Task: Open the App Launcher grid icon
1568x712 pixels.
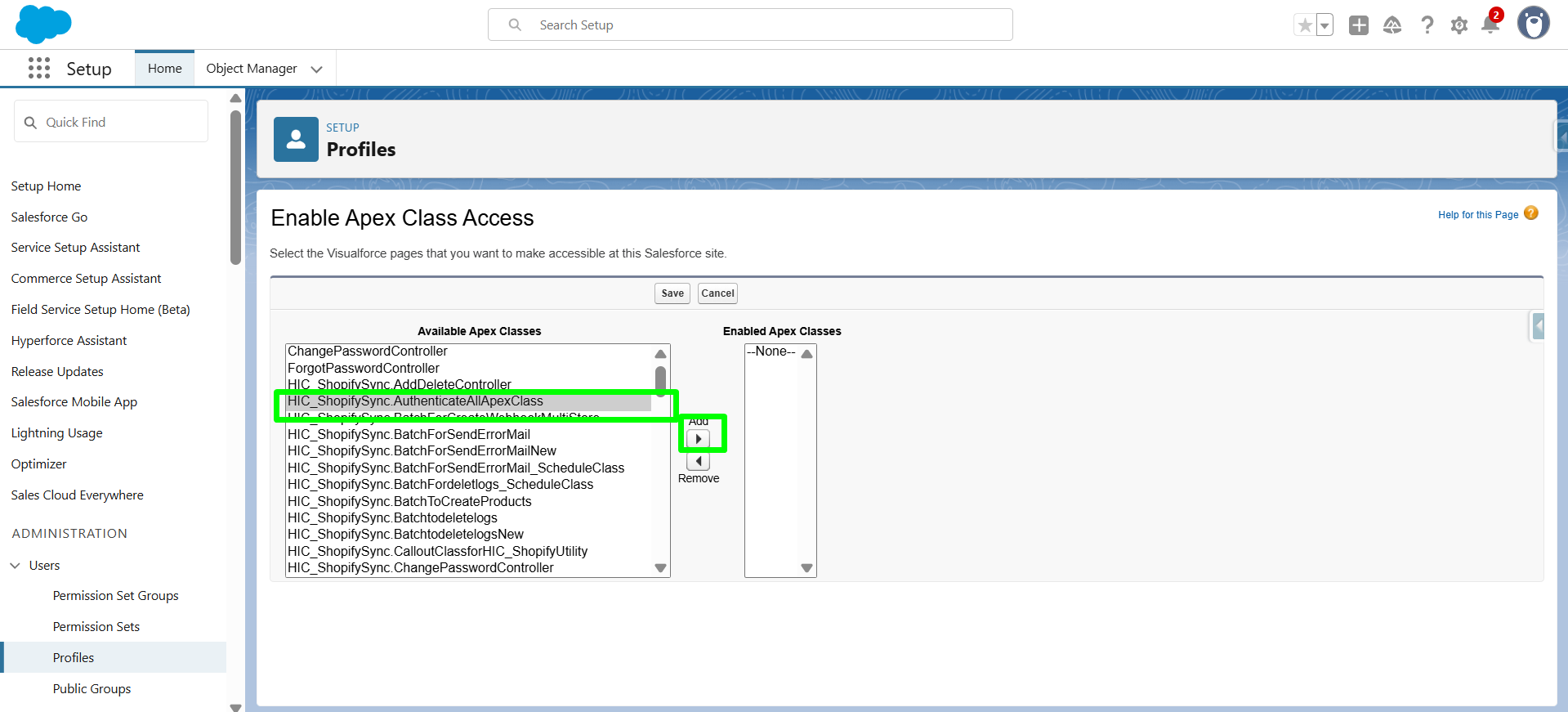Action: coord(38,68)
